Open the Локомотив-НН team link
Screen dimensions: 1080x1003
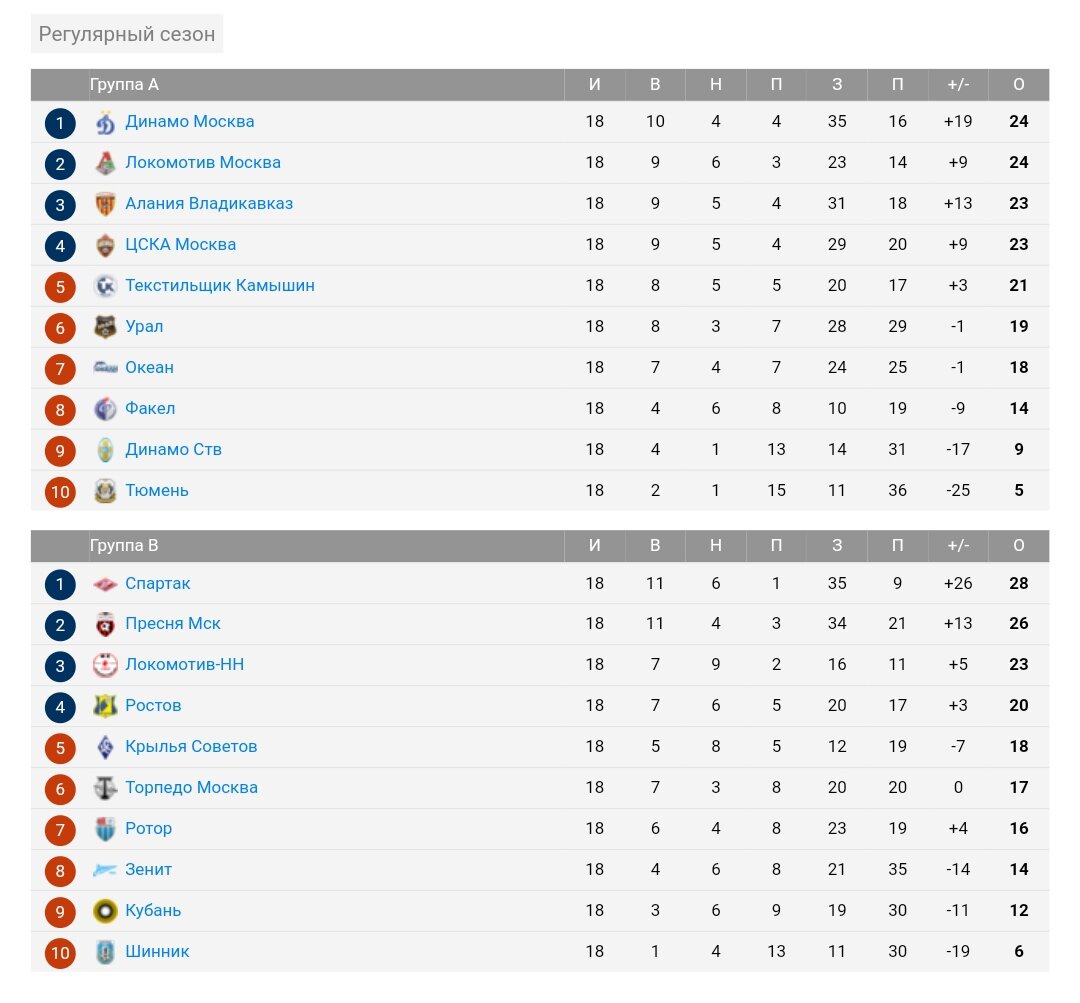[x=185, y=664]
